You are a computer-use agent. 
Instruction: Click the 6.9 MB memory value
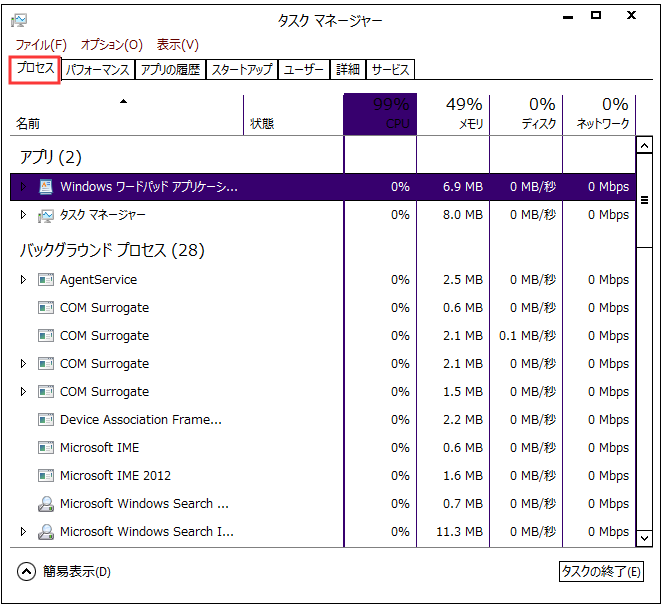click(463, 186)
